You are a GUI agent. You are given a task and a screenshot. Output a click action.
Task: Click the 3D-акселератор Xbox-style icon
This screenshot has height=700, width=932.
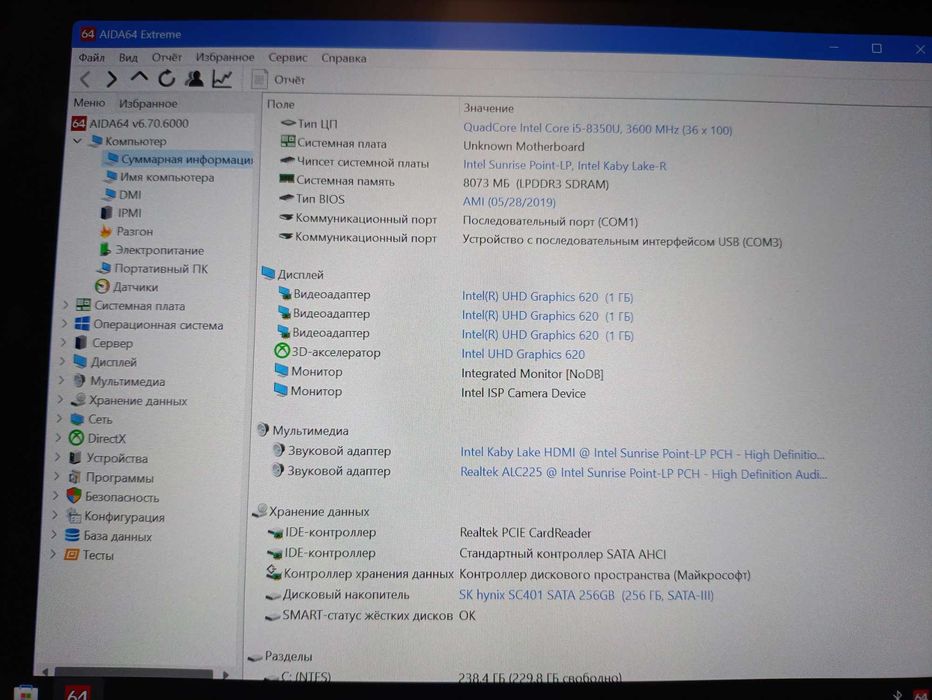[x=281, y=351]
